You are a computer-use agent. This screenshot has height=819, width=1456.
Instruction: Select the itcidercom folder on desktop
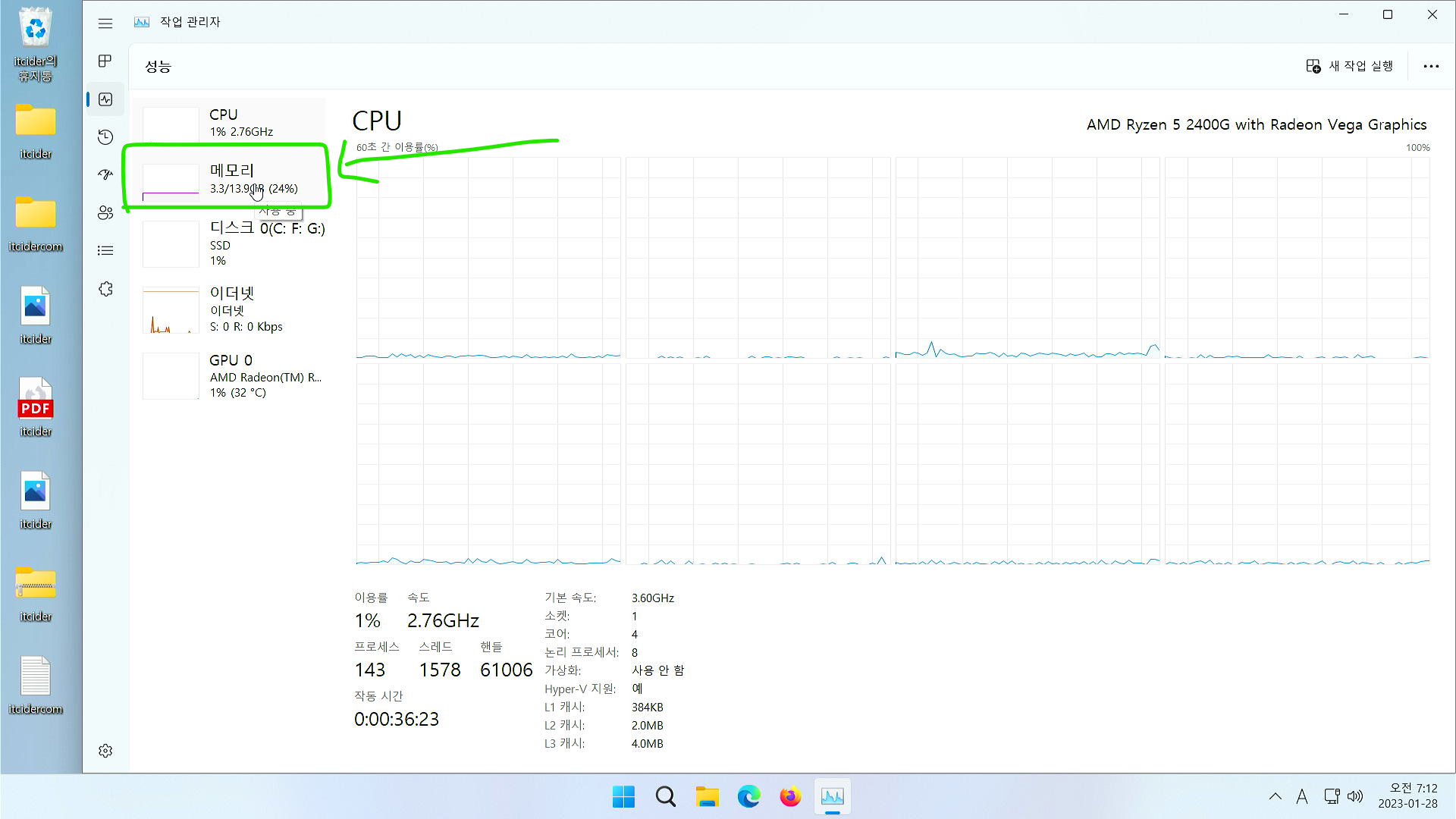(36, 223)
